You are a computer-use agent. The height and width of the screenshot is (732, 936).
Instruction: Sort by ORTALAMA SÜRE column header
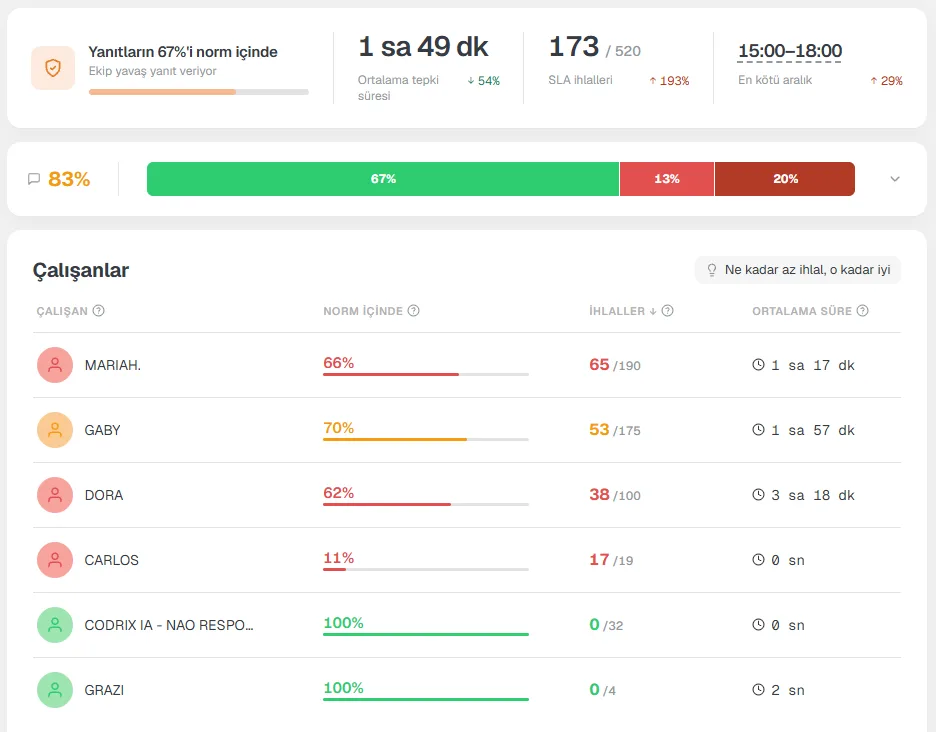point(802,311)
